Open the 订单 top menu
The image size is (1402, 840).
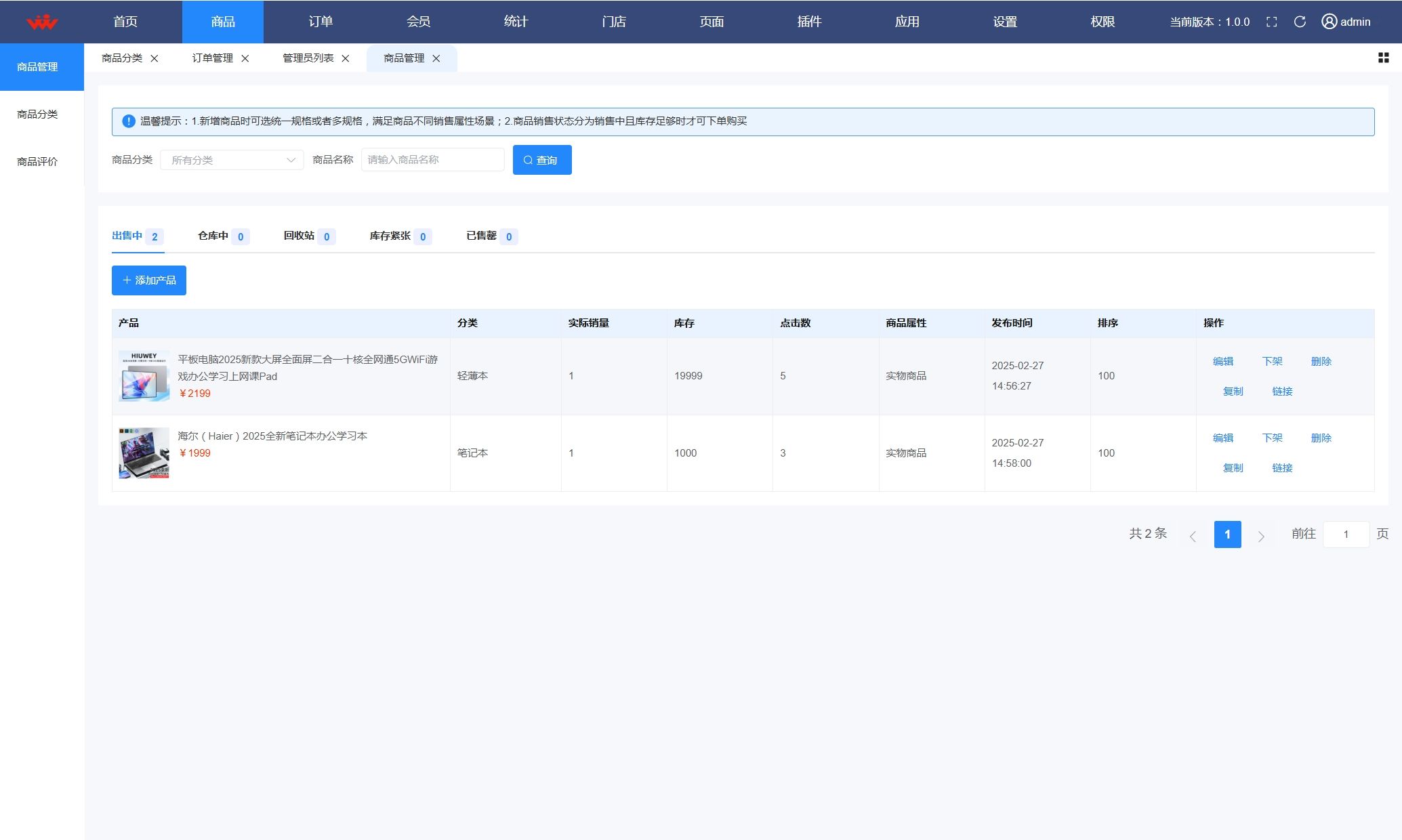321,22
